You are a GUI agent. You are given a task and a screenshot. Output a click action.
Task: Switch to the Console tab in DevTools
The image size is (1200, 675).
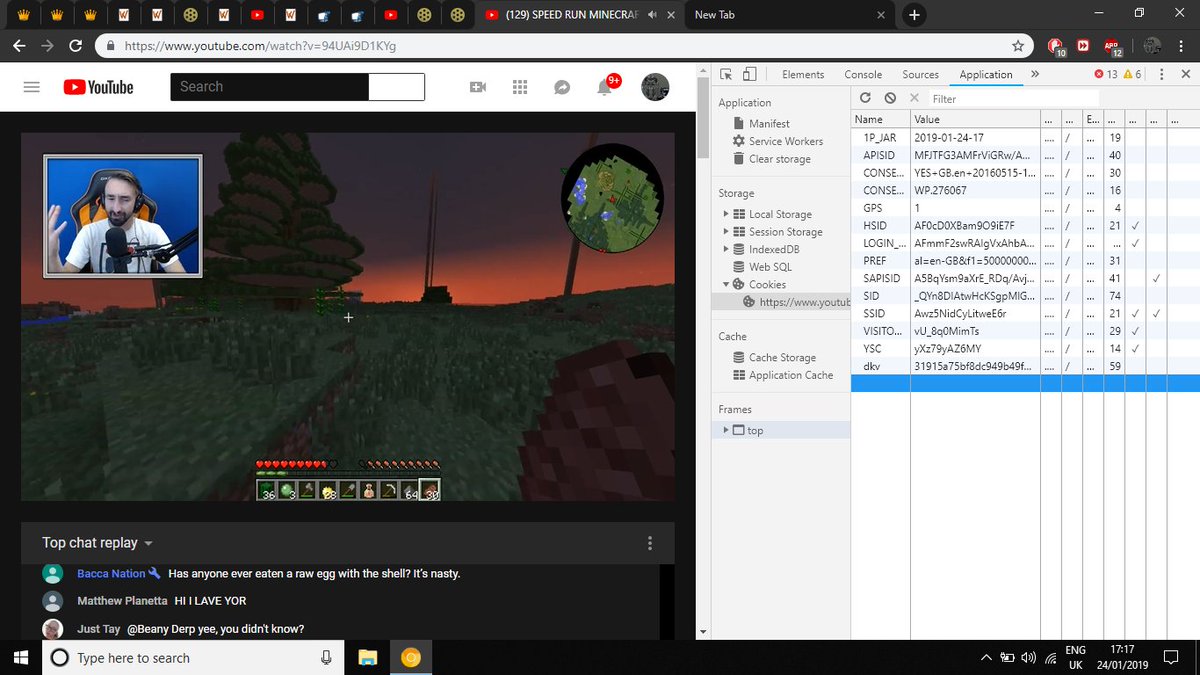click(x=863, y=74)
